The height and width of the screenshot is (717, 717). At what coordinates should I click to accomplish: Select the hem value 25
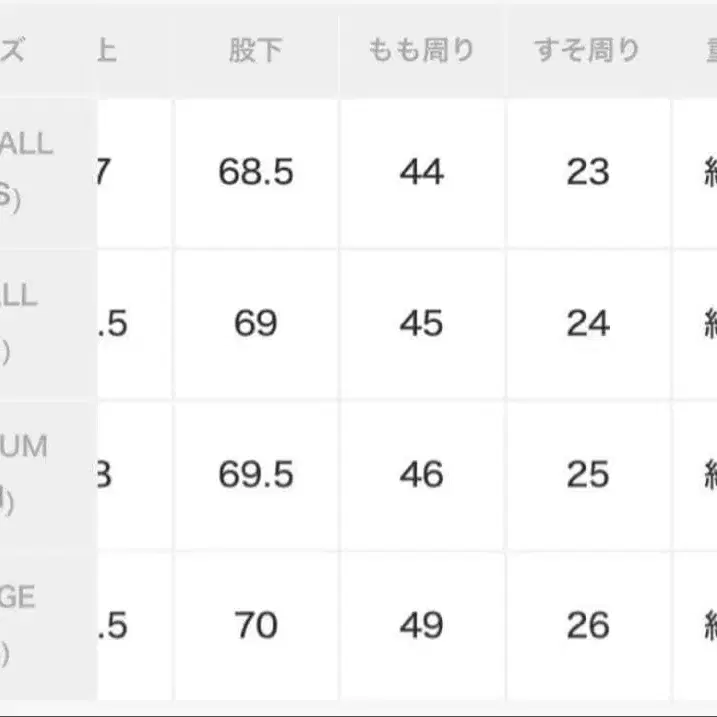(587, 475)
